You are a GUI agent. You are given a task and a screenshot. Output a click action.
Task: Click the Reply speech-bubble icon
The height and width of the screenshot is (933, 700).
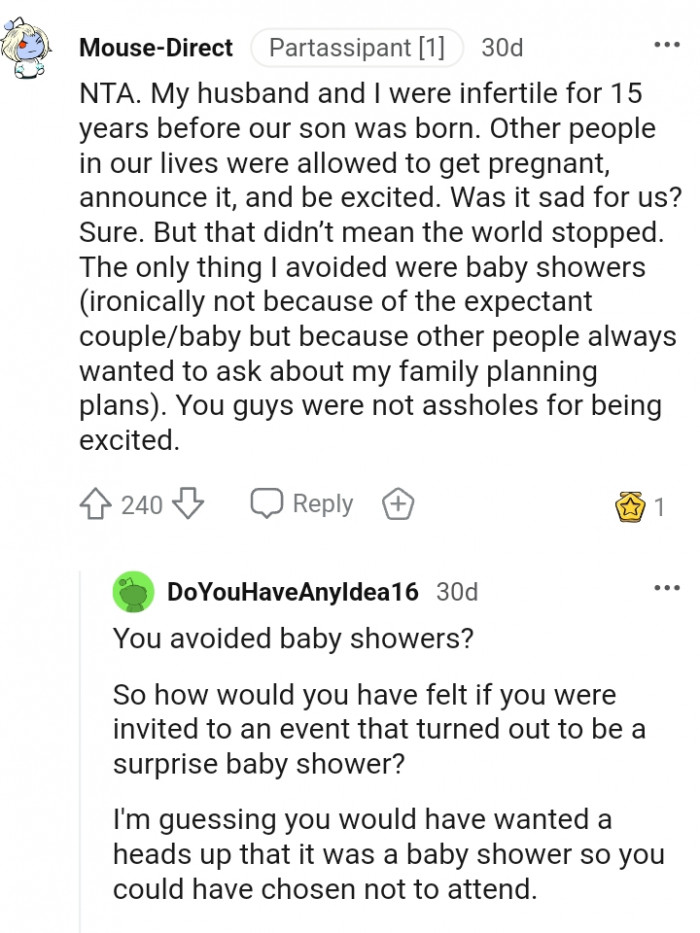(x=266, y=504)
